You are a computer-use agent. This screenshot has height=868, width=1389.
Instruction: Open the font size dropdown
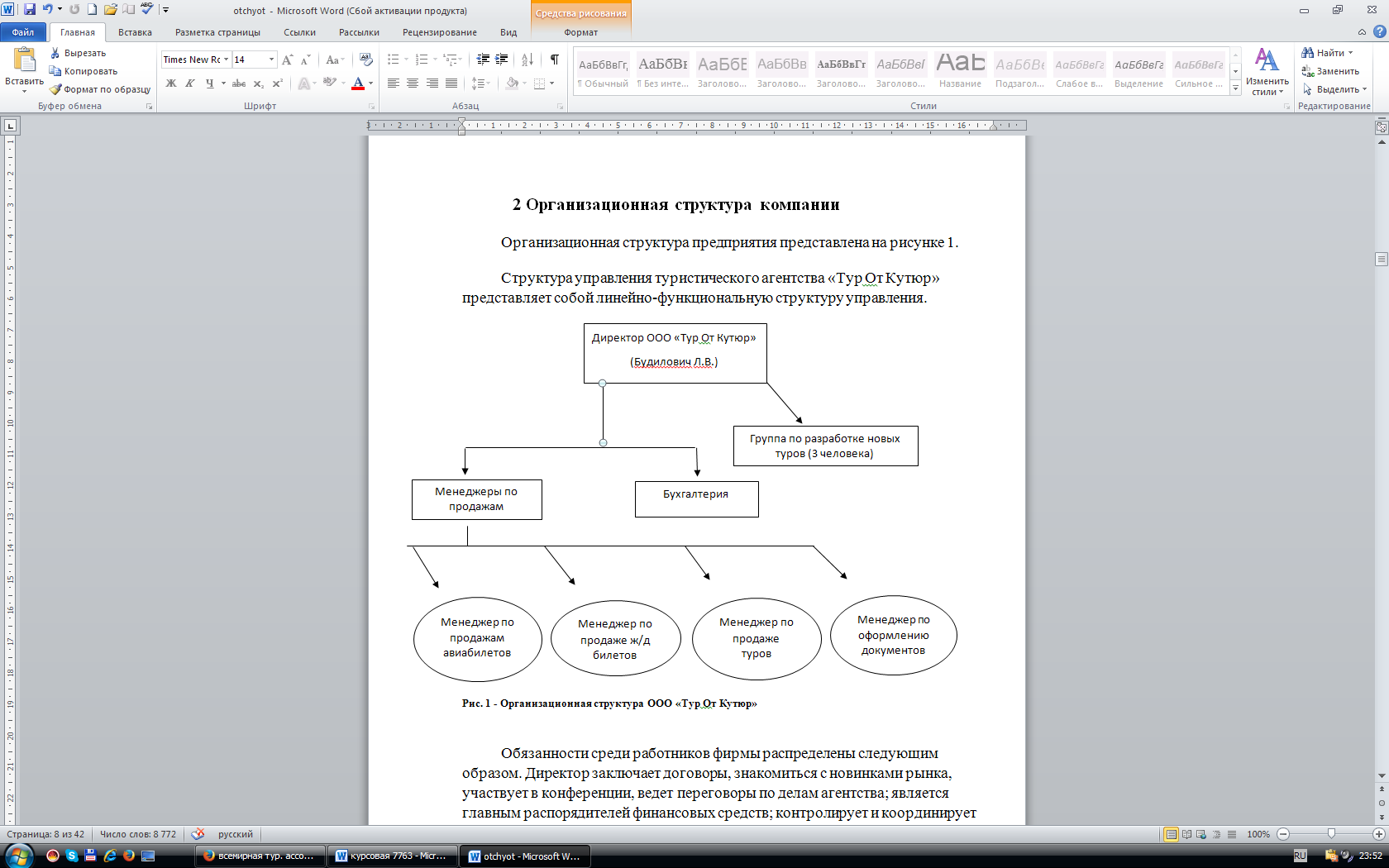(x=271, y=60)
